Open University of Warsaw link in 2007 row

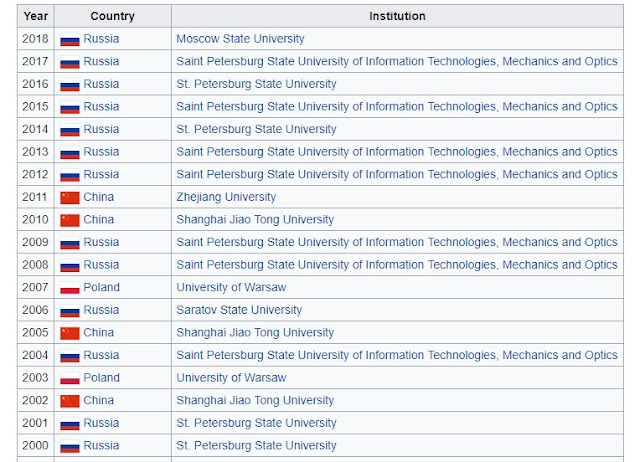pyautogui.click(x=231, y=287)
